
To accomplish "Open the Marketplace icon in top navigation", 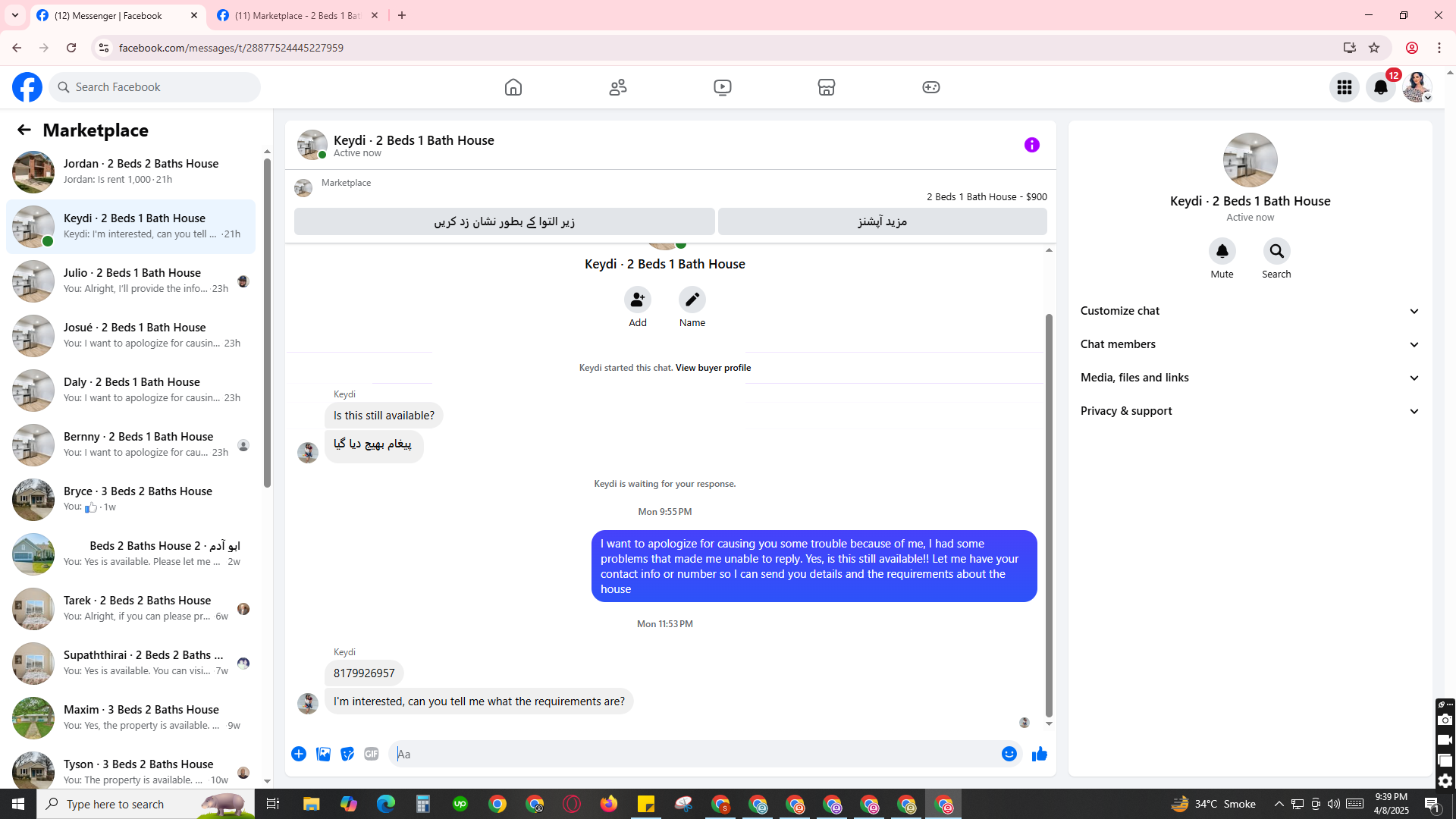I will point(827,87).
